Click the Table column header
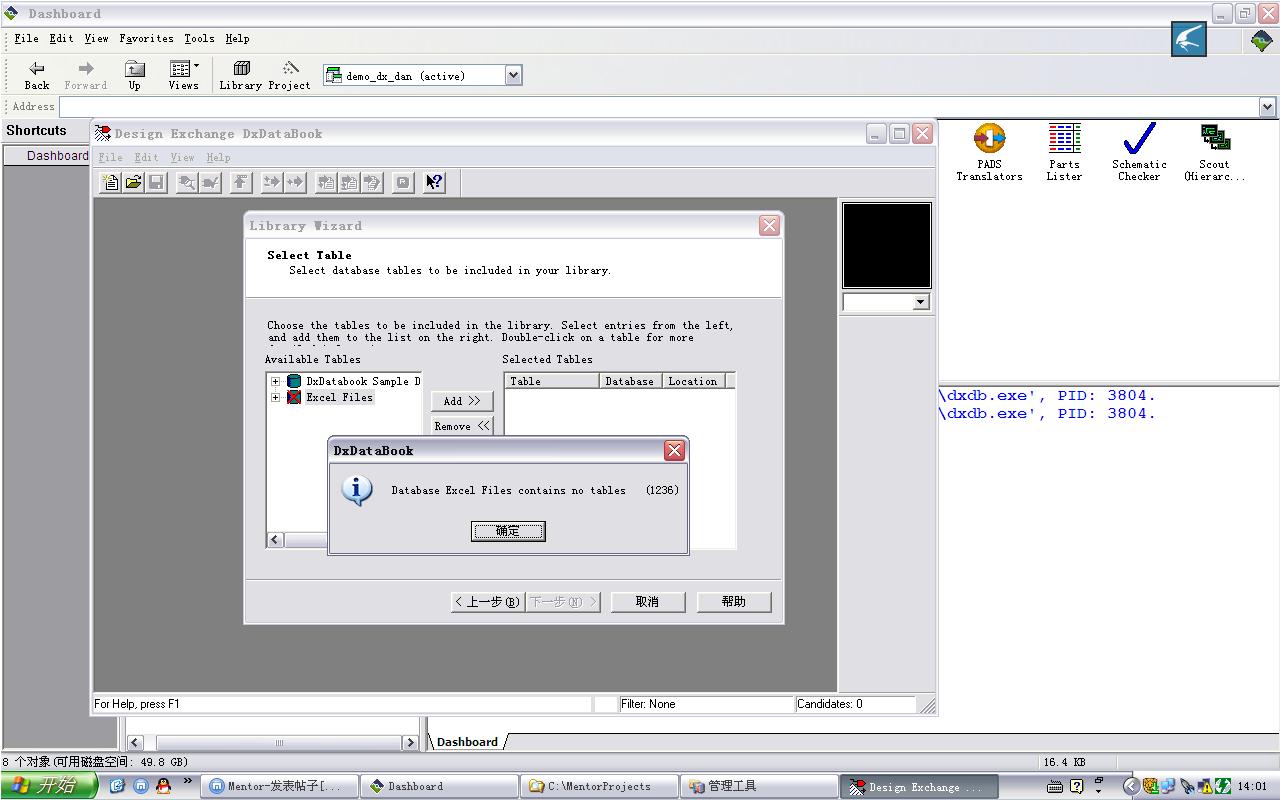Viewport: 1280px width, 800px height. [x=552, y=381]
